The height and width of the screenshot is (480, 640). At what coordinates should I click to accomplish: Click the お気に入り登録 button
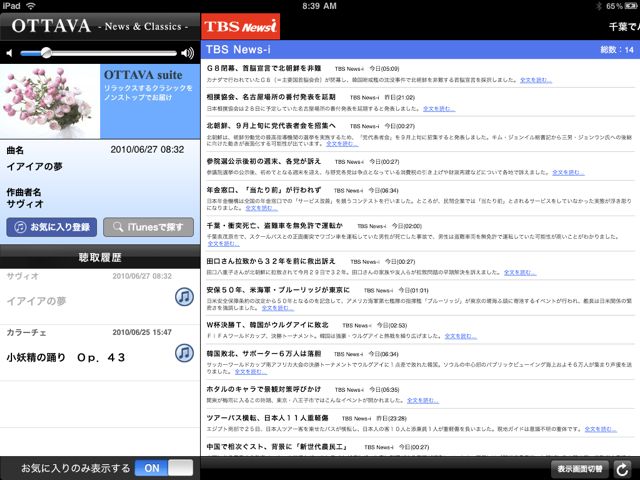point(51,227)
